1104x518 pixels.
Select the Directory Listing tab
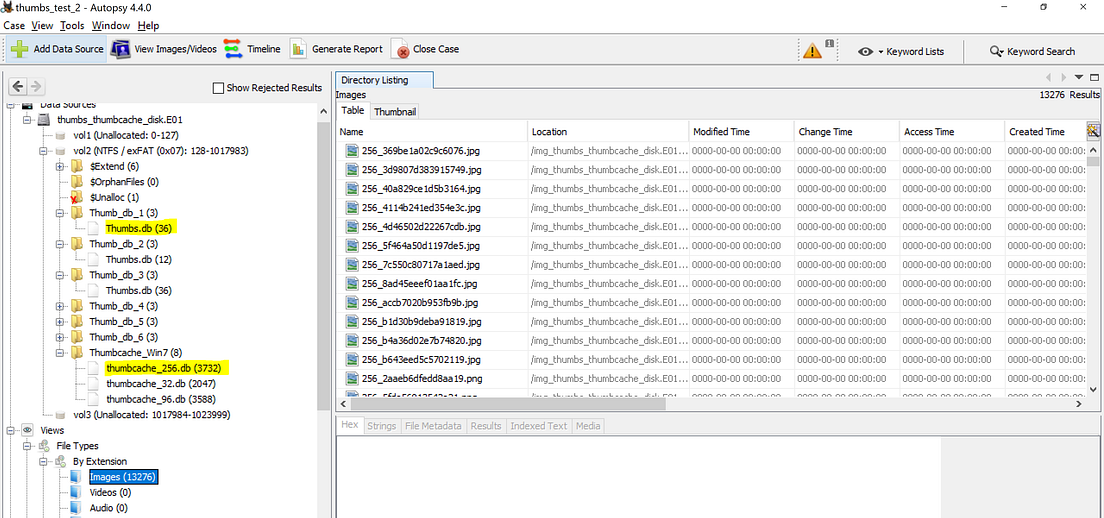point(384,80)
